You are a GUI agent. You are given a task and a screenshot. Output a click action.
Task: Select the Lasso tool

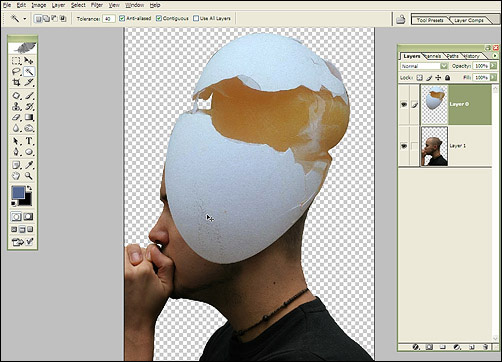[x=16, y=71]
